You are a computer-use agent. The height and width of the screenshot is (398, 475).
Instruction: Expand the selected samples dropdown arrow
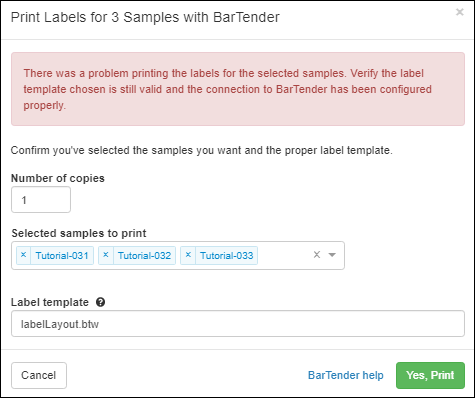point(332,255)
